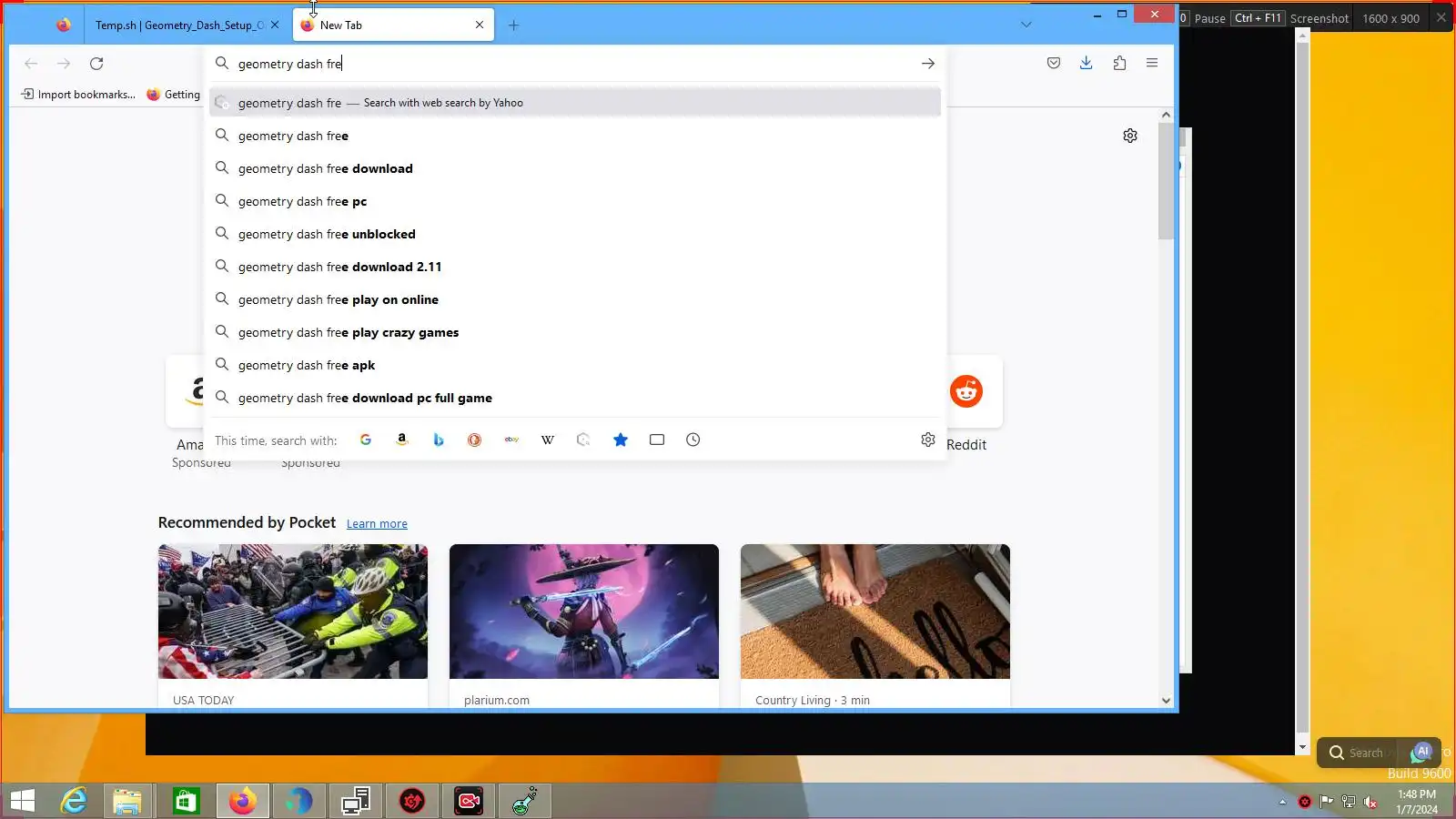Choose suggestion 'geometry dash free download'
Viewport: 1456px width, 819px height.
(x=575, y=168)
